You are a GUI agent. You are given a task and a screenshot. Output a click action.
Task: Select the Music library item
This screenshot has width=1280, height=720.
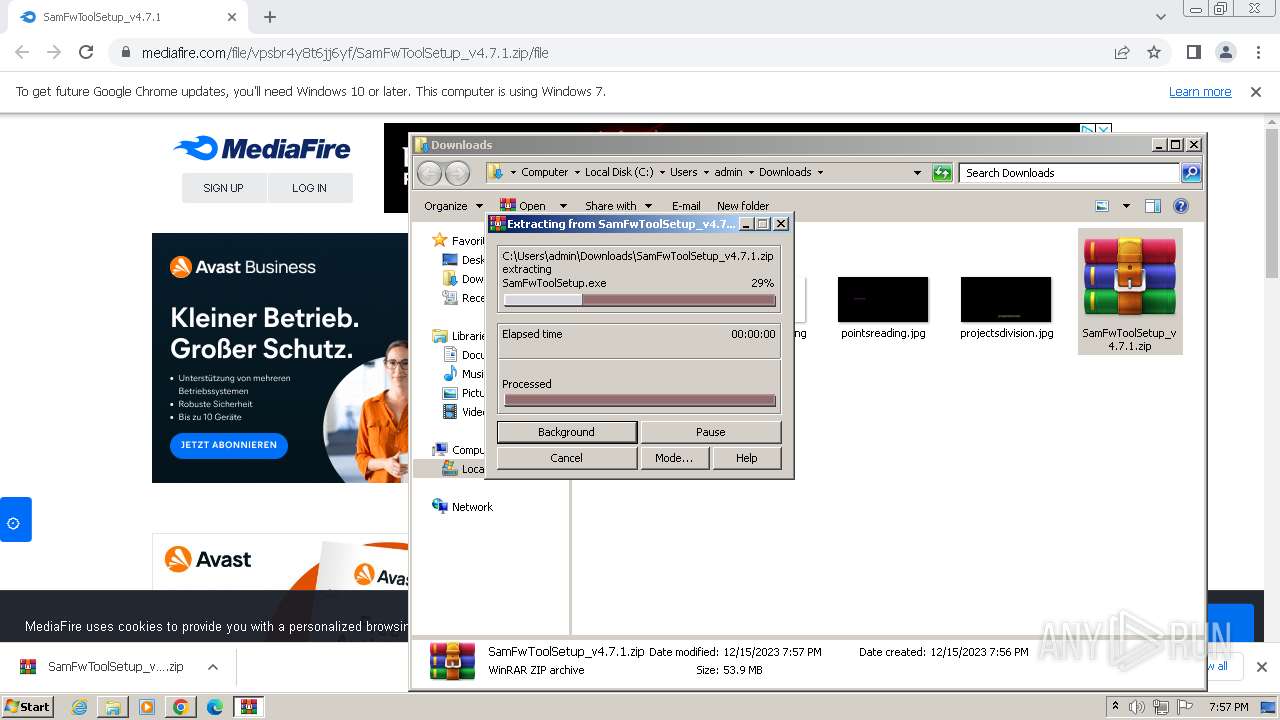tap(471, 374)
